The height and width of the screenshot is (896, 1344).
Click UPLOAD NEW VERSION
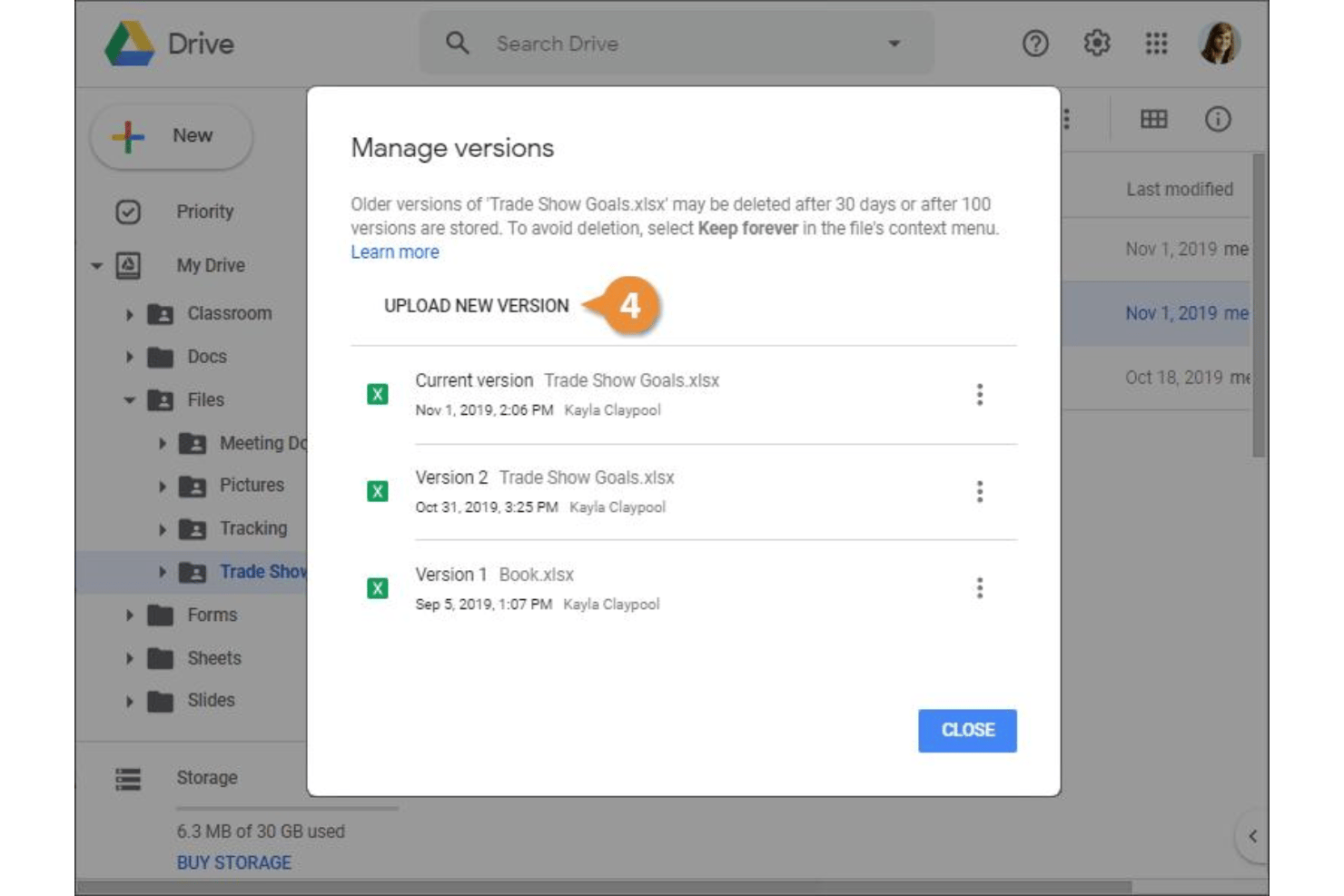477,306
